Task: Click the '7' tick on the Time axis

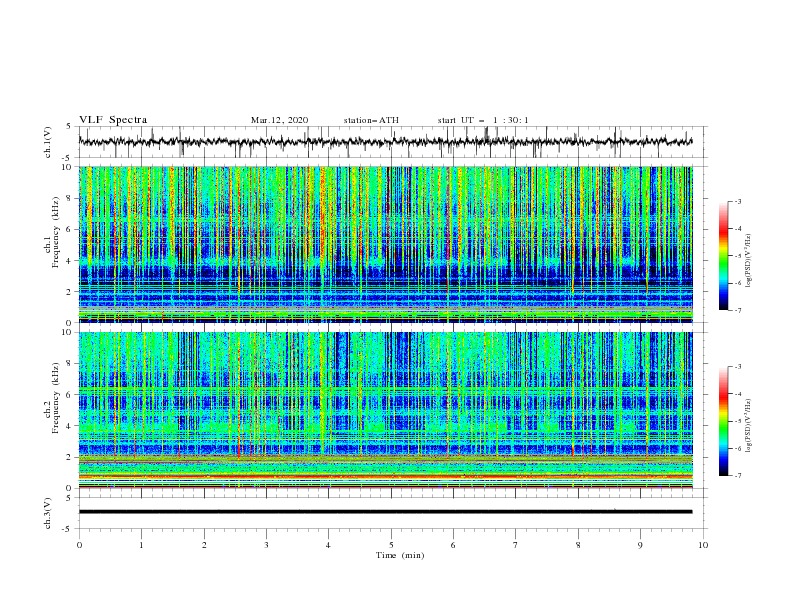Action: tap(516, 545)
